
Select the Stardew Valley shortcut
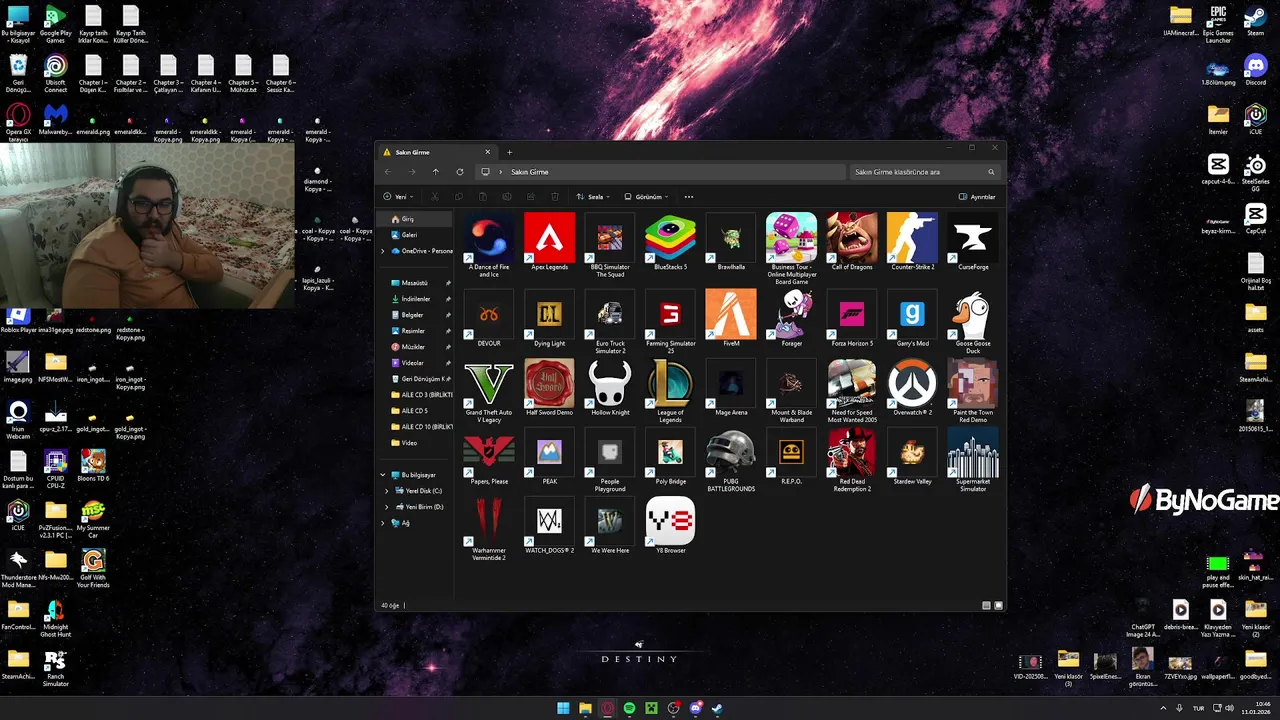(x=912, y=457)
